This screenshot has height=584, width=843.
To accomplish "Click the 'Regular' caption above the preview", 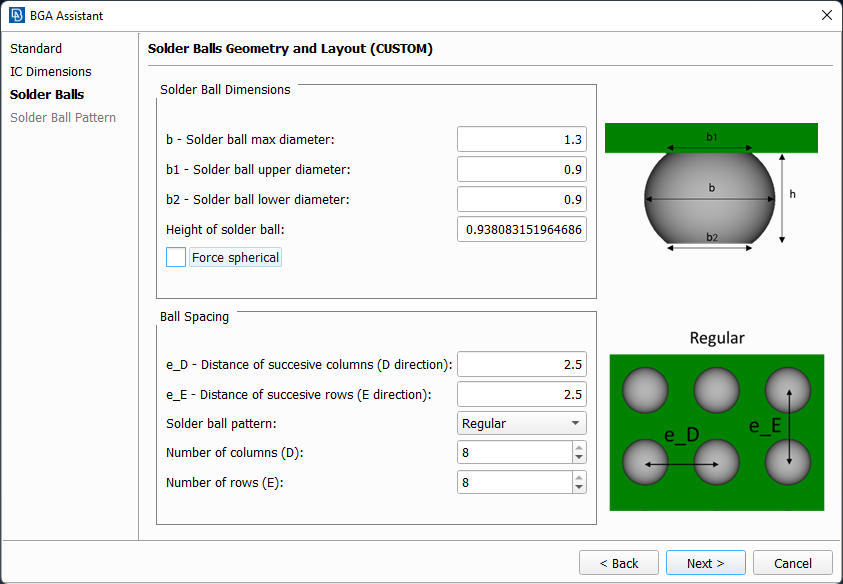I will (717, 338).
